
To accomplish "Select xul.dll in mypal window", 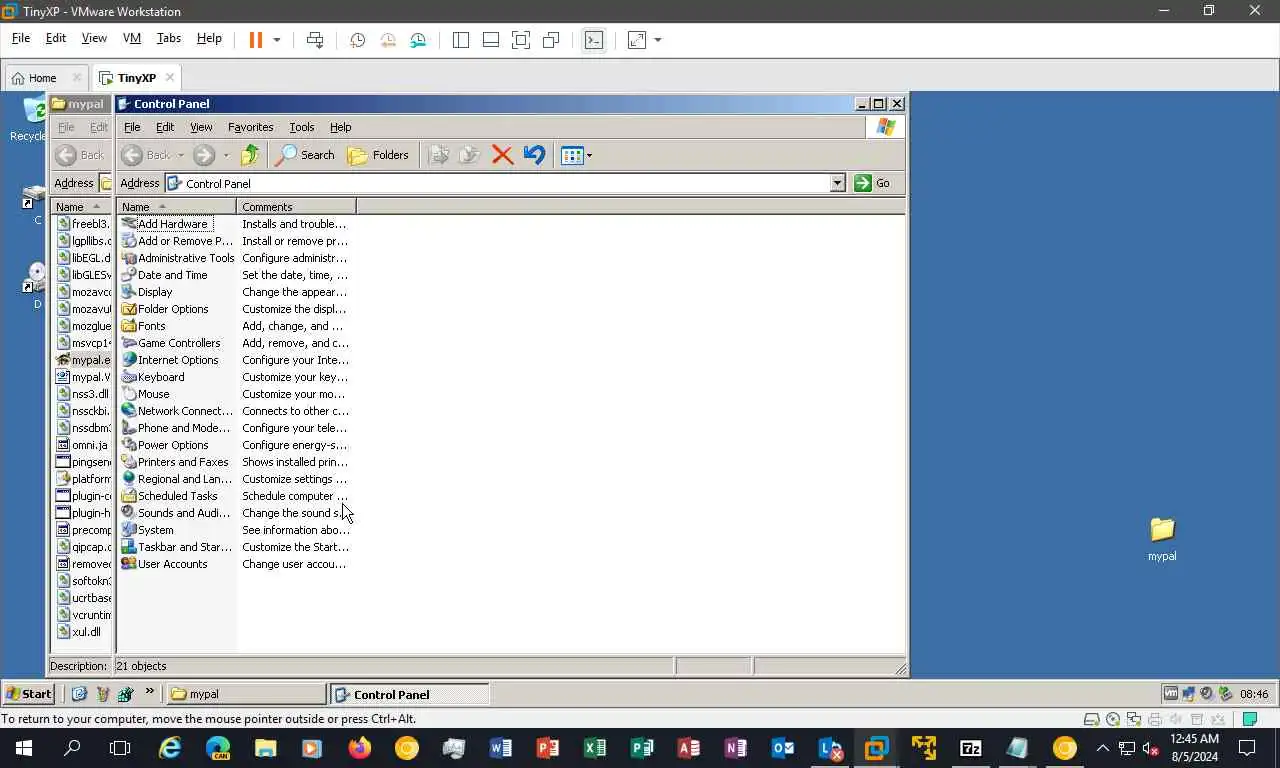I will tap(79, 632).
